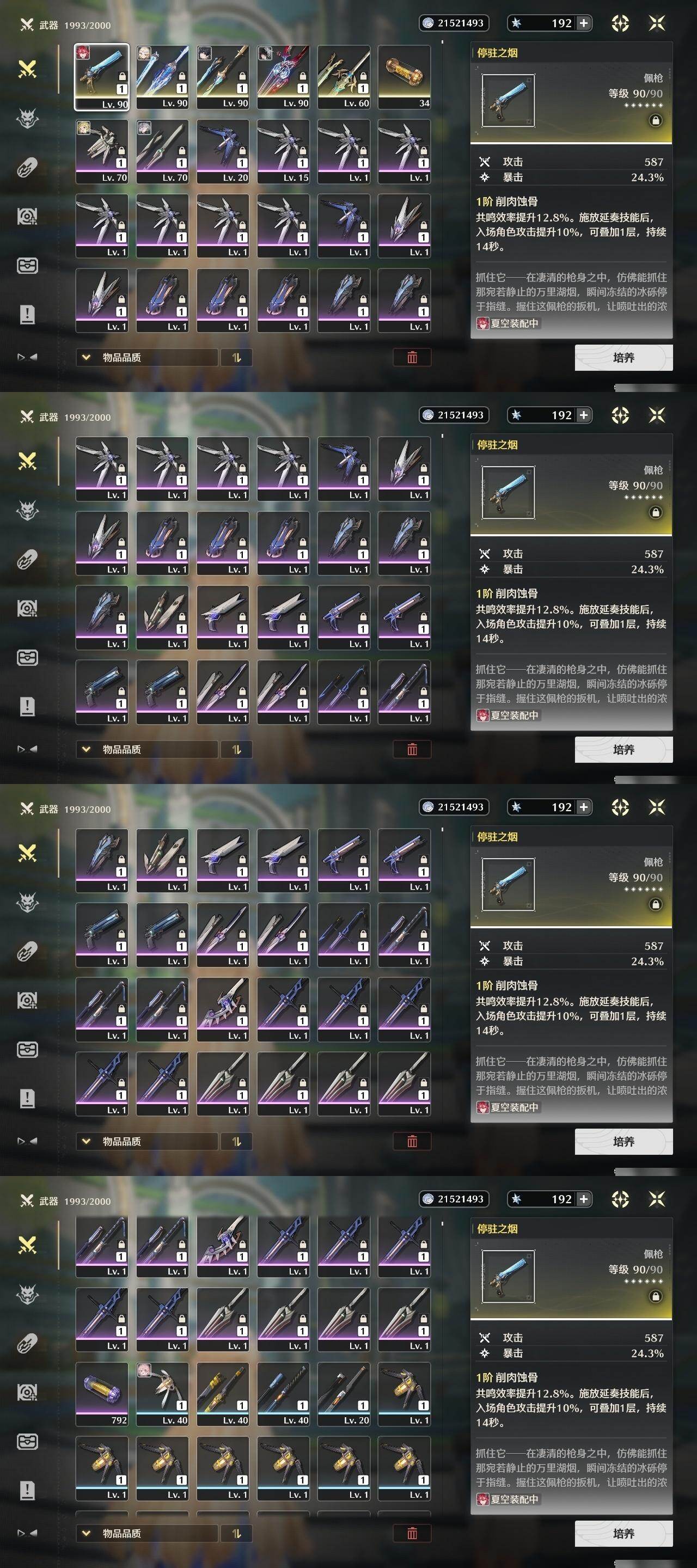Screen dimensions: 697x1568
Task: Open 物品品质 sort dropdown in the topmost screenshot
Action: tap(146, 357)
